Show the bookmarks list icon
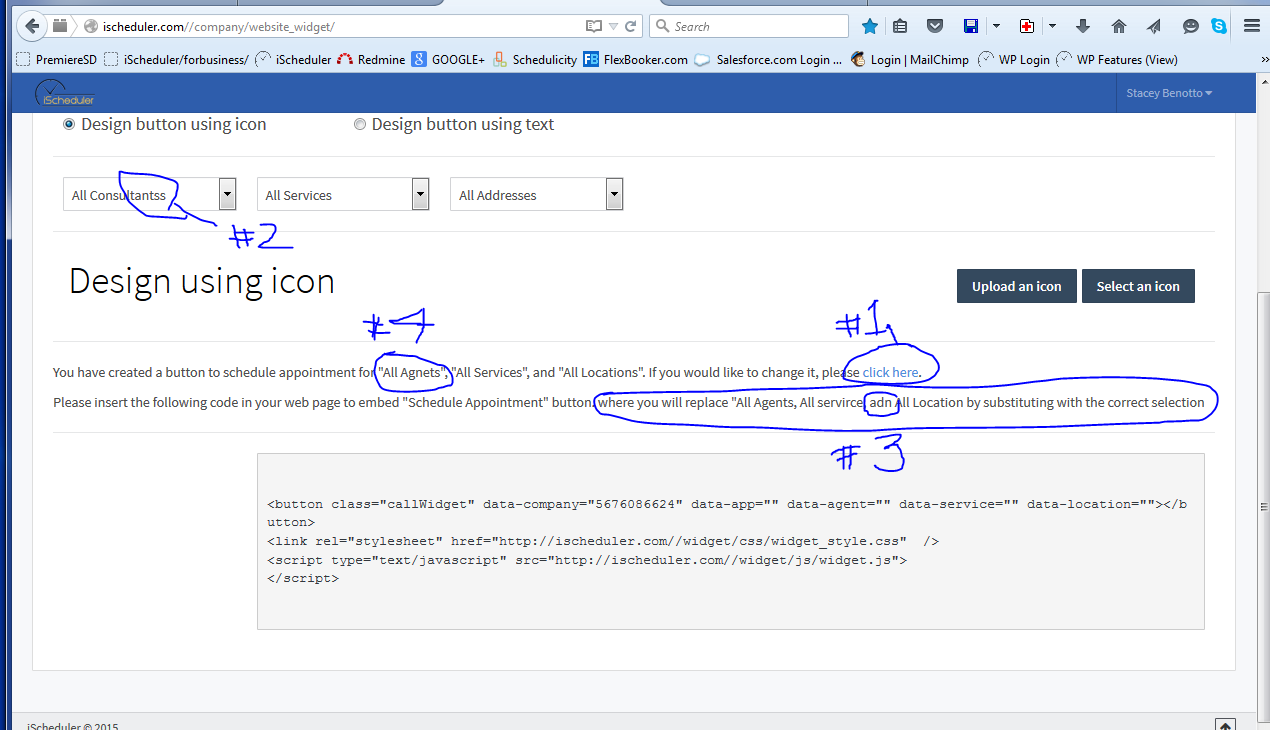Screen dimensions: 1270x730 click(x=900, y=26)
